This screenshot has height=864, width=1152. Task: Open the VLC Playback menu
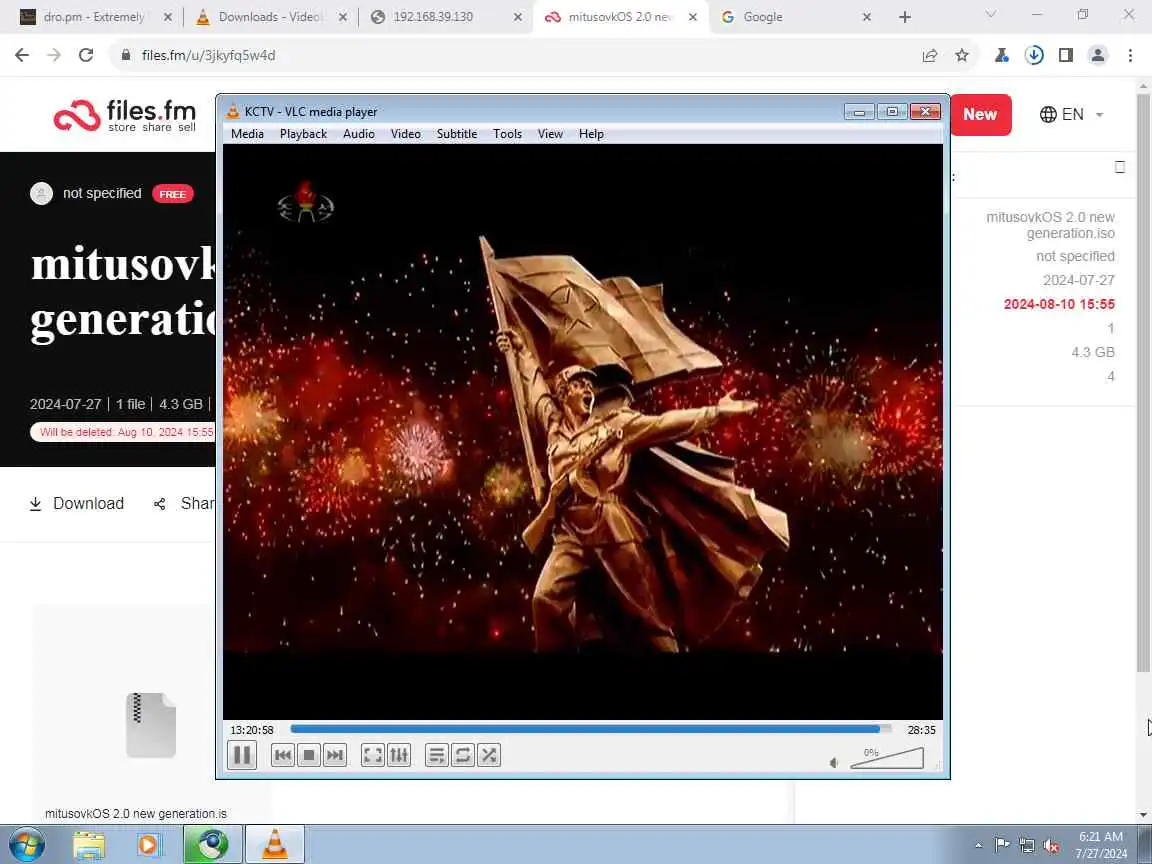[303, 134]
